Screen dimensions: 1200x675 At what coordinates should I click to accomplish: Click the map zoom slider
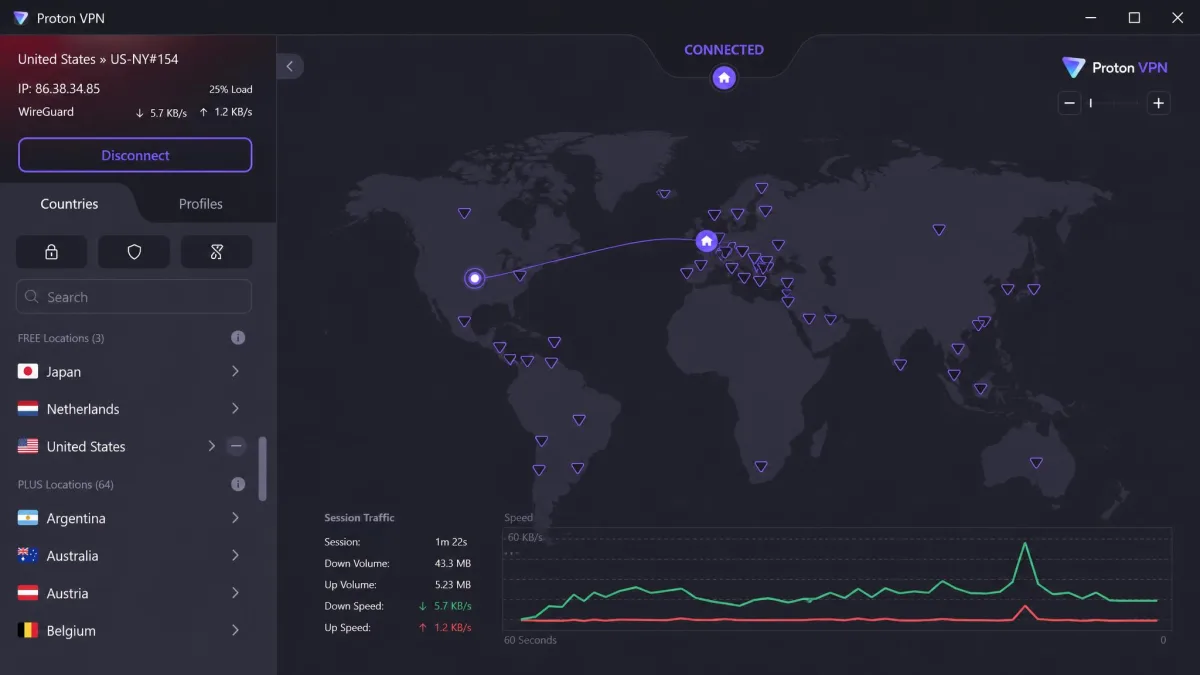click(1114, 103)
